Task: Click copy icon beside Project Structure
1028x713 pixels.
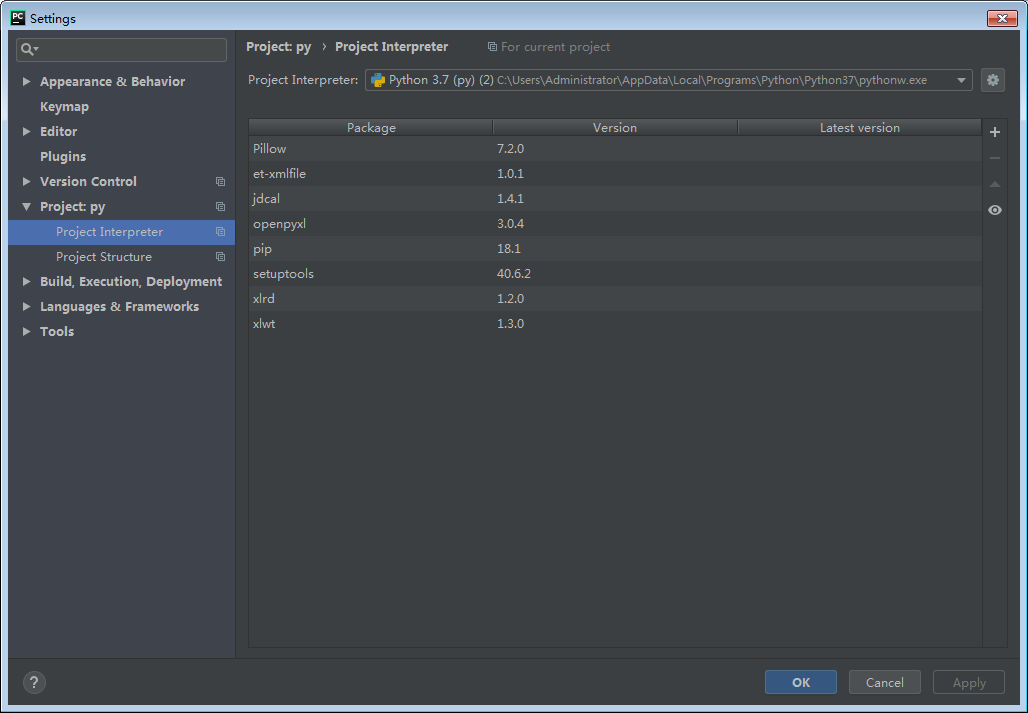Action: click(x=220, y=257)
